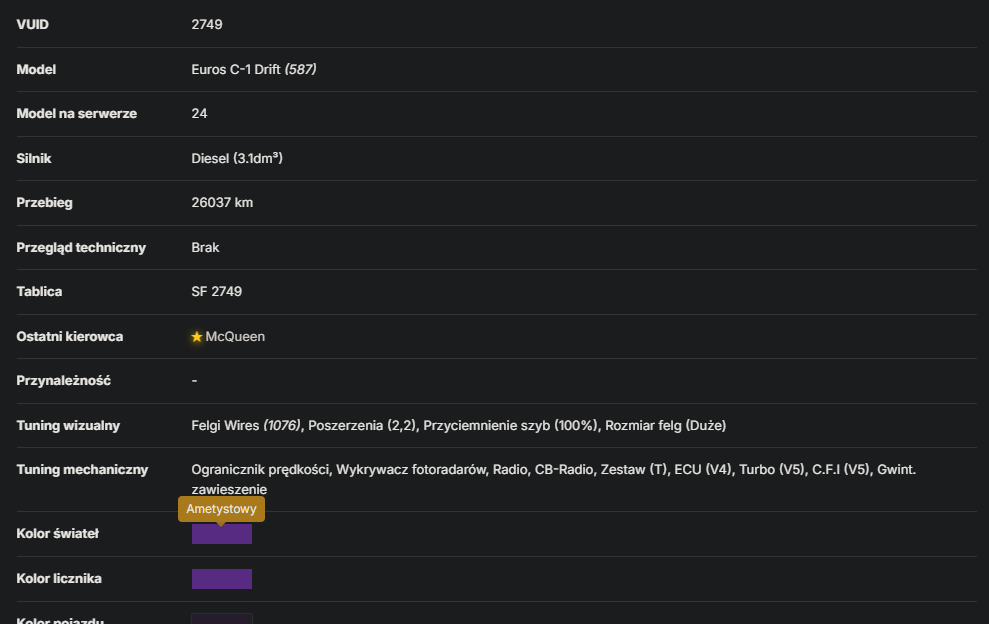Click the Model na serwerze label
The height and width of the screenshot is (624, 989).
point(76,114)
